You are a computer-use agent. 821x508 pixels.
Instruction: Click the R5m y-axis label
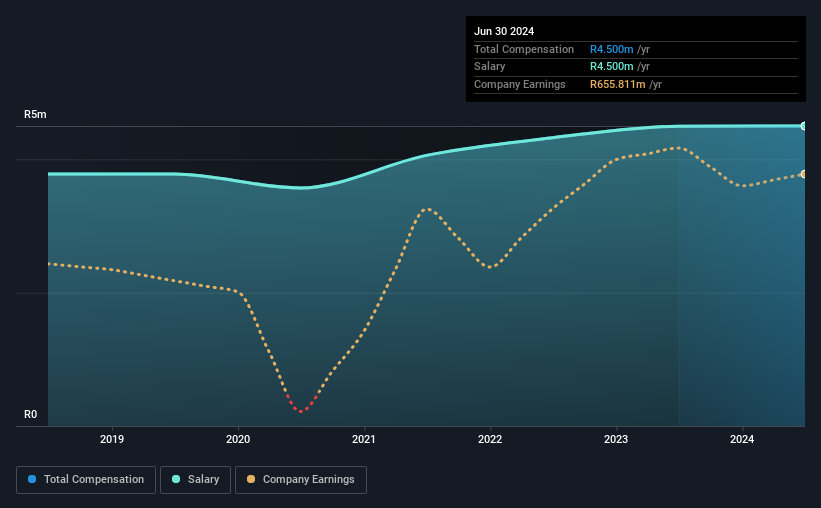(35, 114)
